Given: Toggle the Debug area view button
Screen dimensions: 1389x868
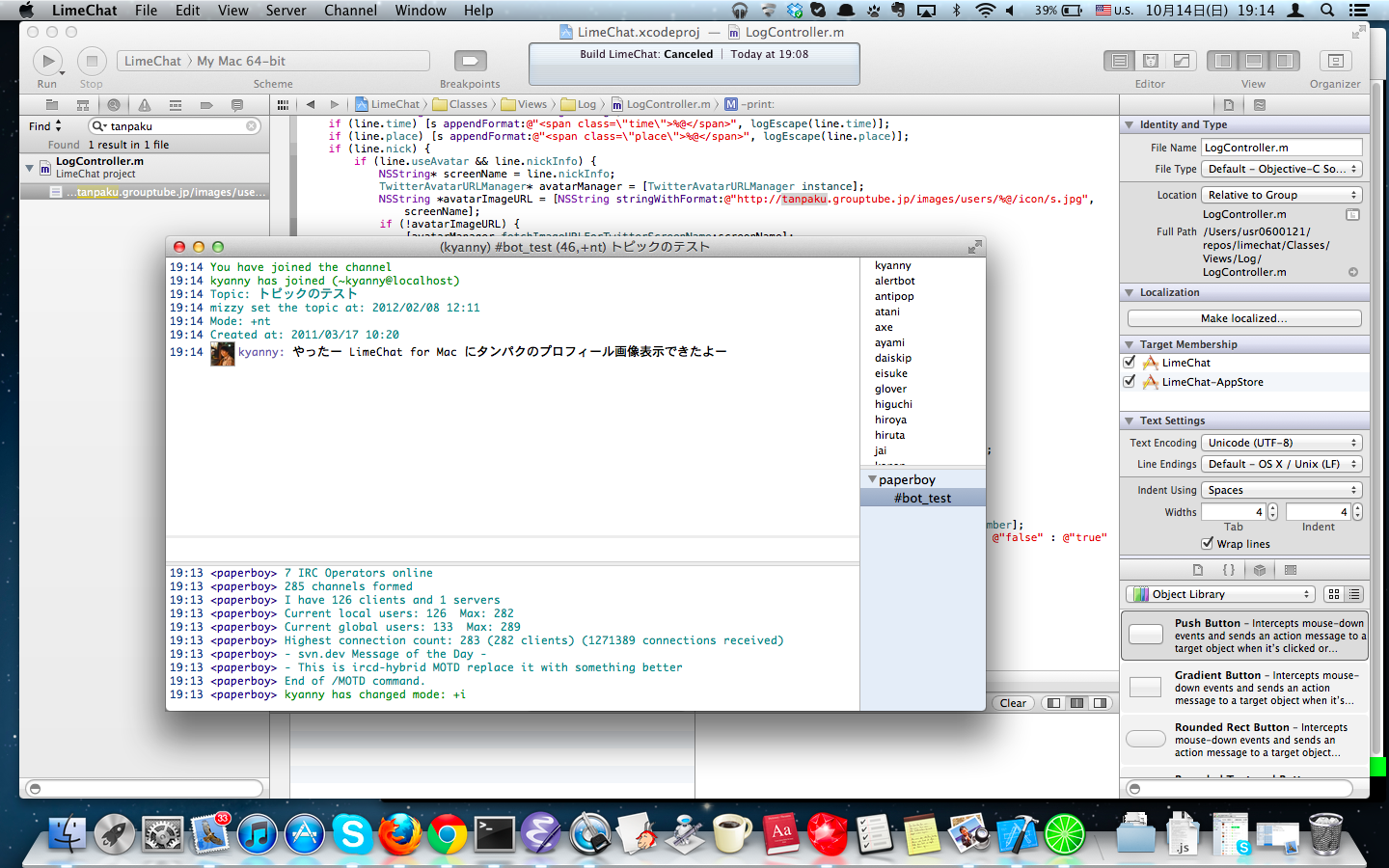Looking at the screenshot, I should point(1254,61).
